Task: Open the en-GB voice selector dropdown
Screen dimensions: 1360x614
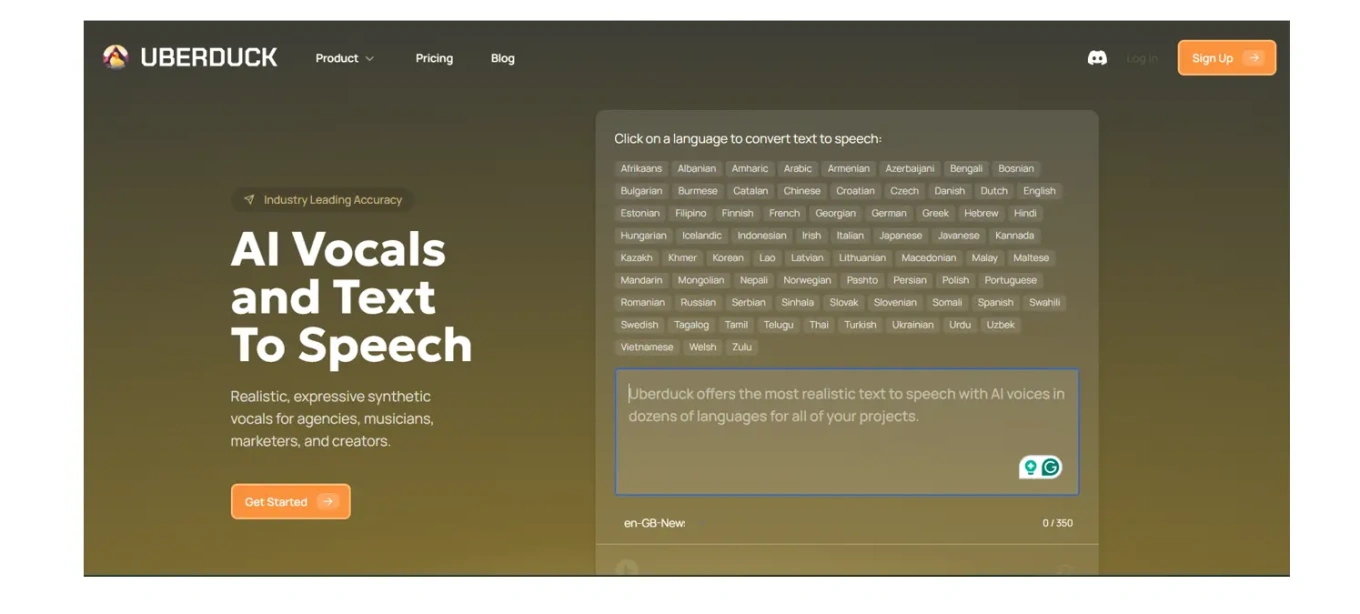Action: (654, 523)
